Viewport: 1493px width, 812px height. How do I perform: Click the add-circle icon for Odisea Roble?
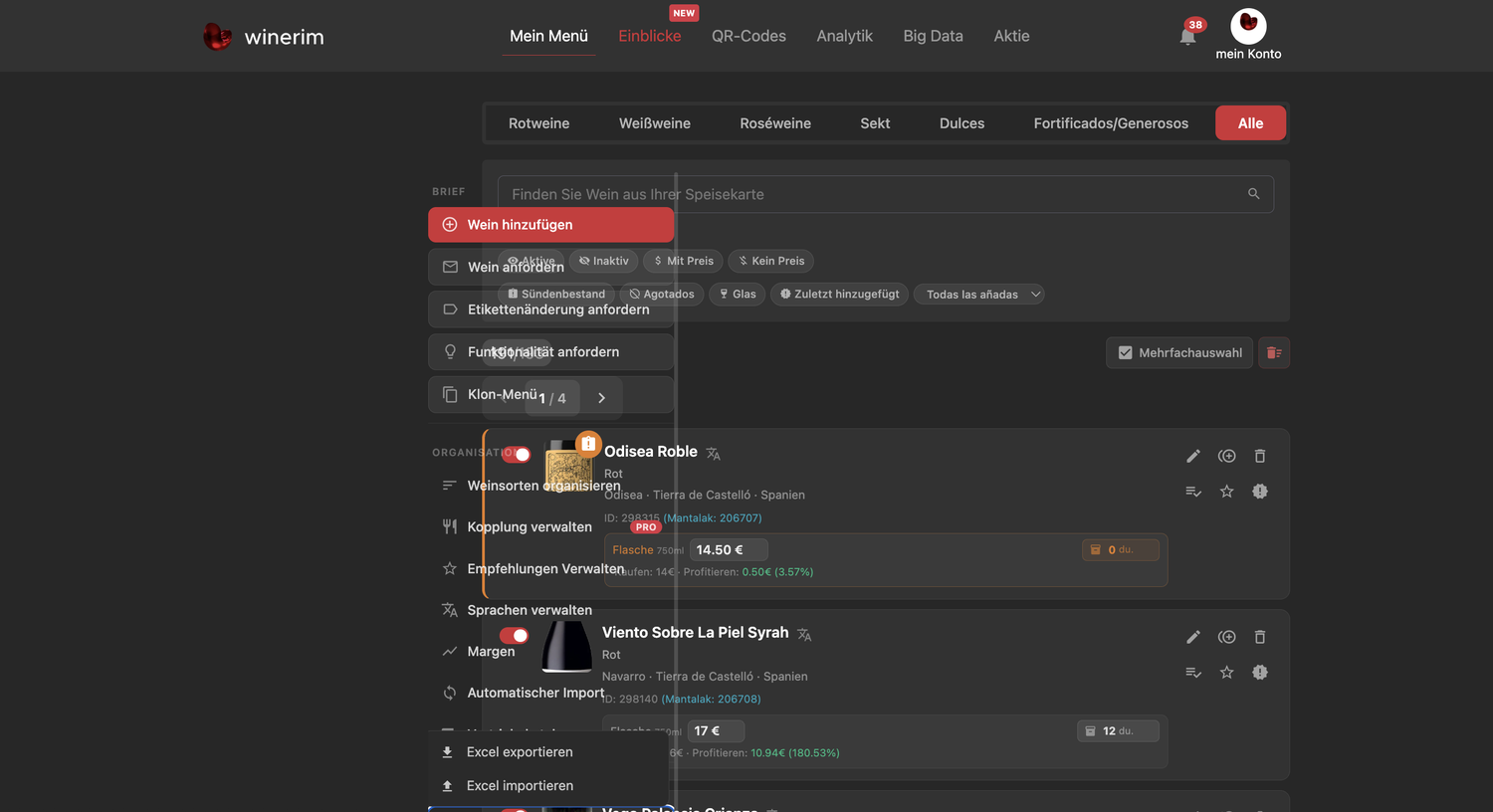click(1227, 456)
